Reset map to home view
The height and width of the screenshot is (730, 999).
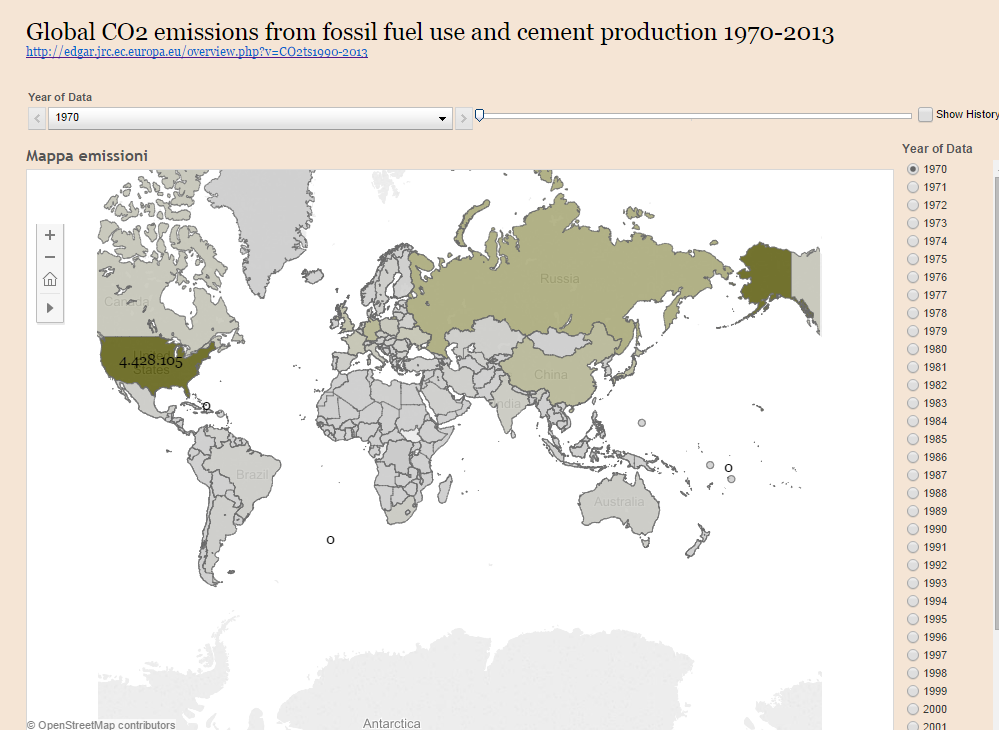pyautogui.click(x=50, y=281)
